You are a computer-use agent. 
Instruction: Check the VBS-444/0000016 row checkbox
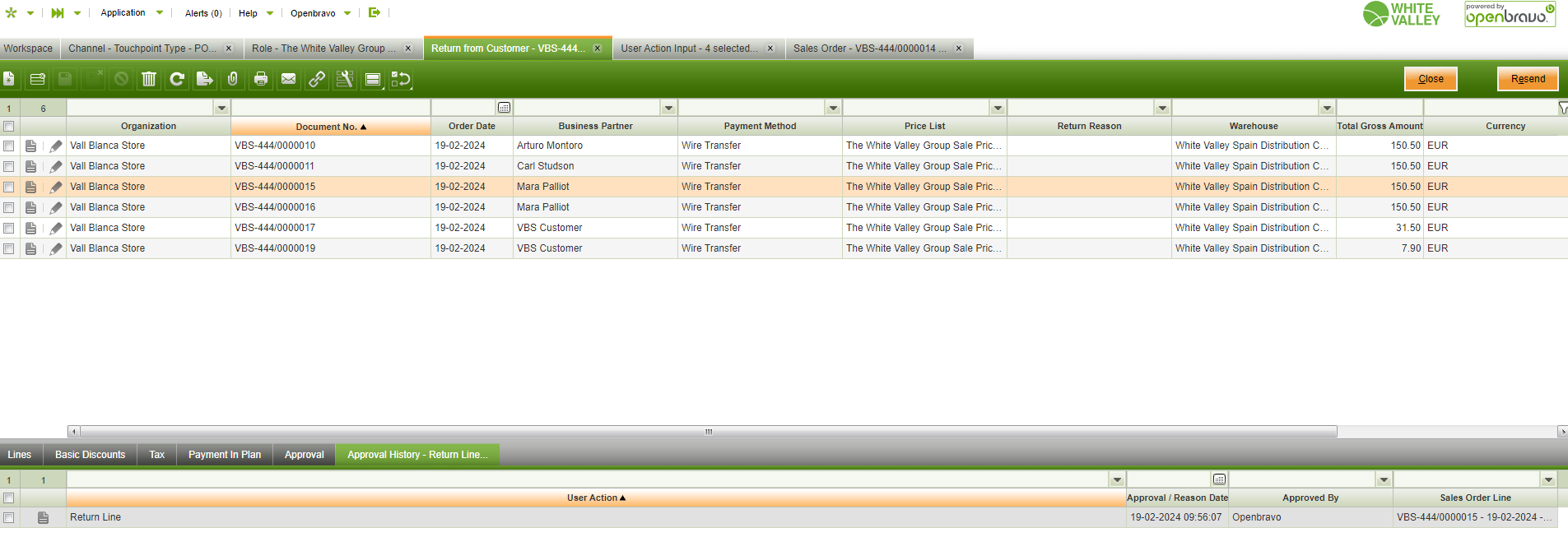(x=9, y=207)
